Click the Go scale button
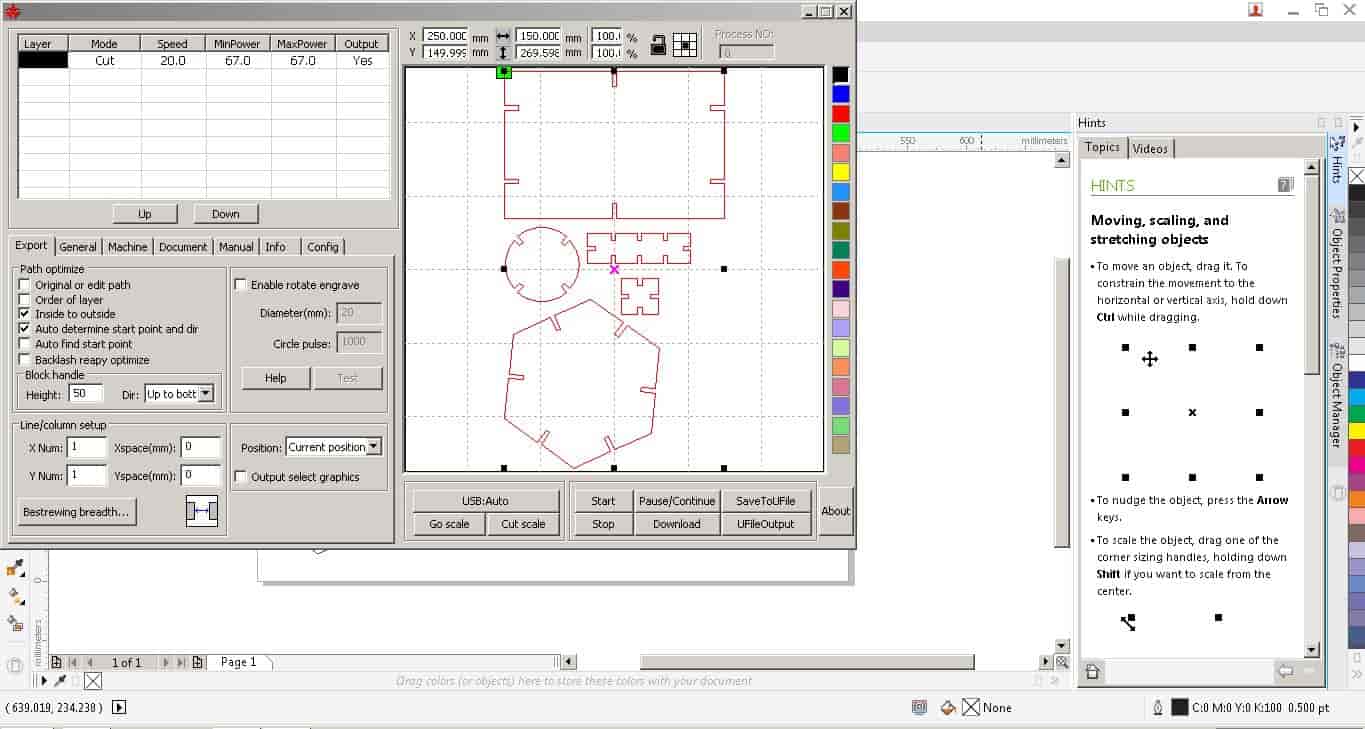 [449, 524]
